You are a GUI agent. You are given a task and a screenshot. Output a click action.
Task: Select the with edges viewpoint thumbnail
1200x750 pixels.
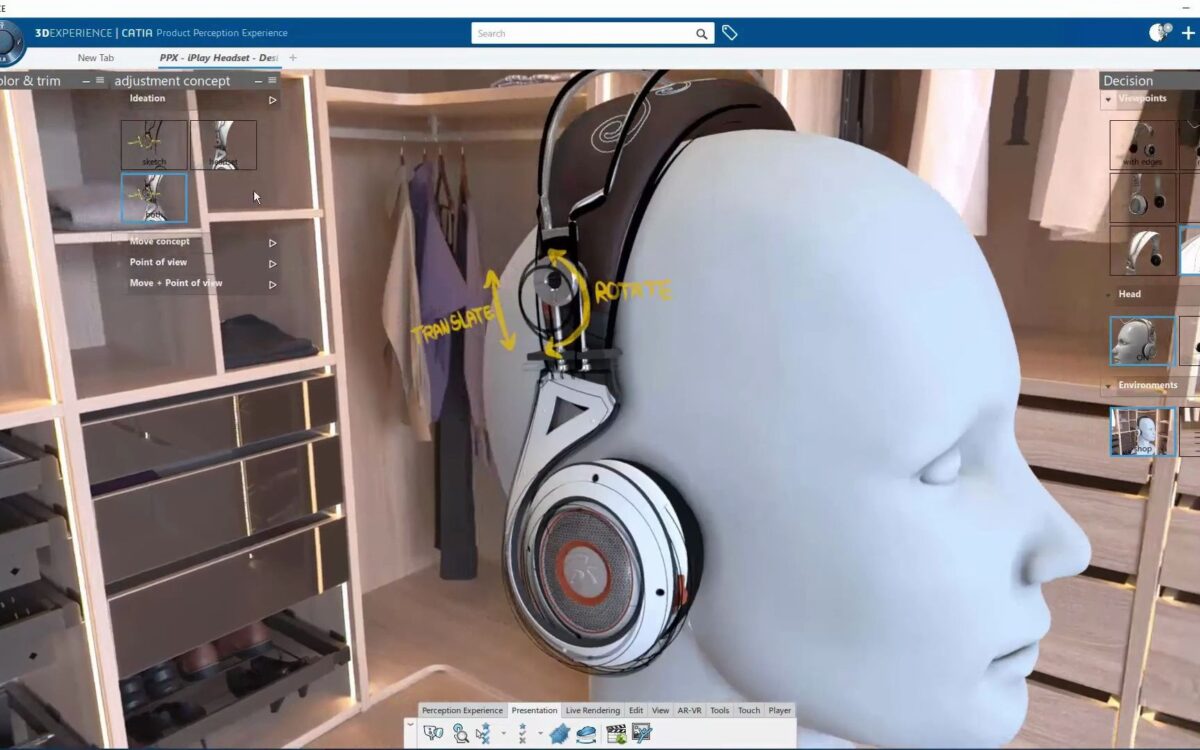pos(1143,144)
